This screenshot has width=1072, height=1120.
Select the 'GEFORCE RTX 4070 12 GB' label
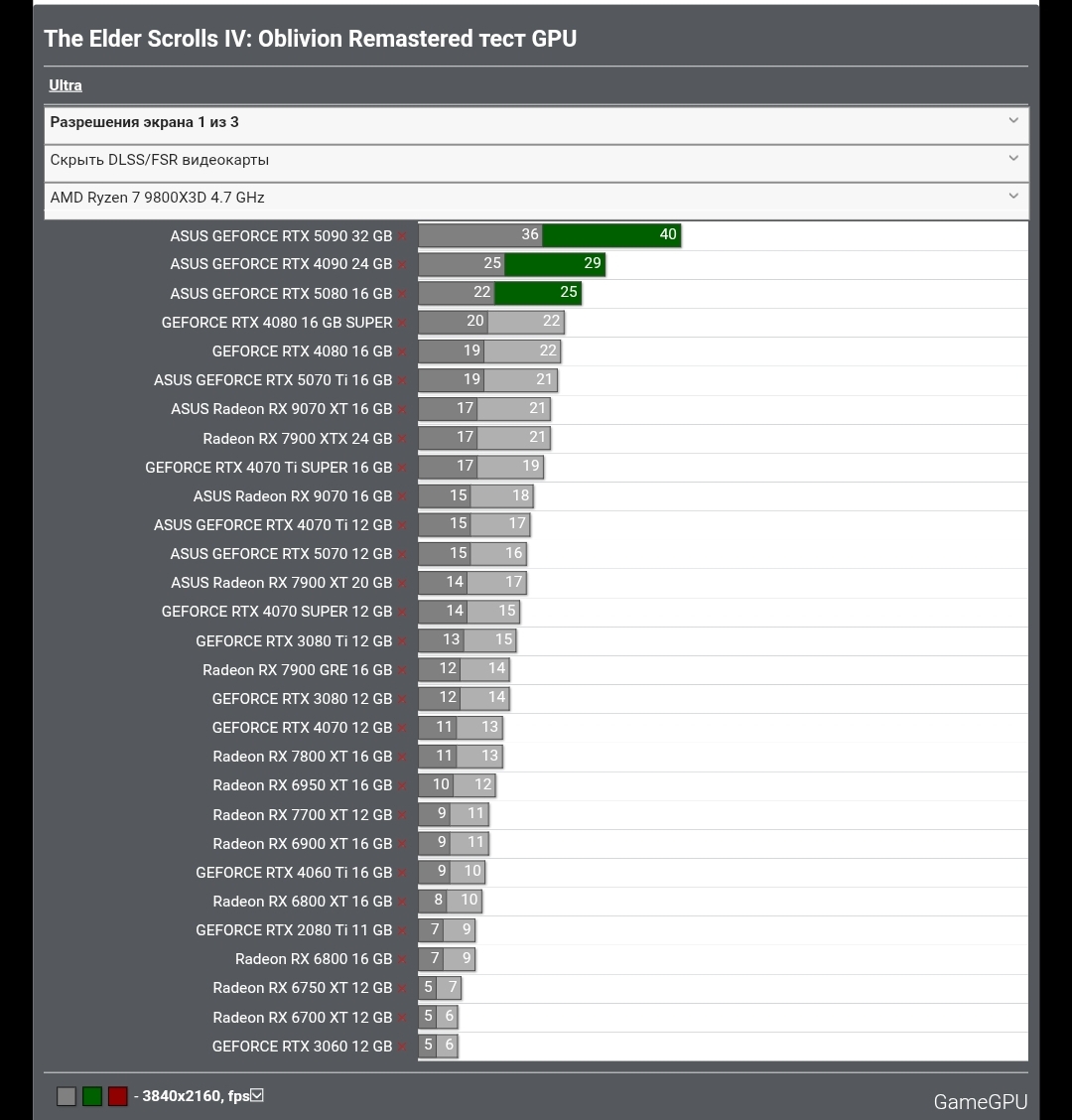click(x=302, y=728)
